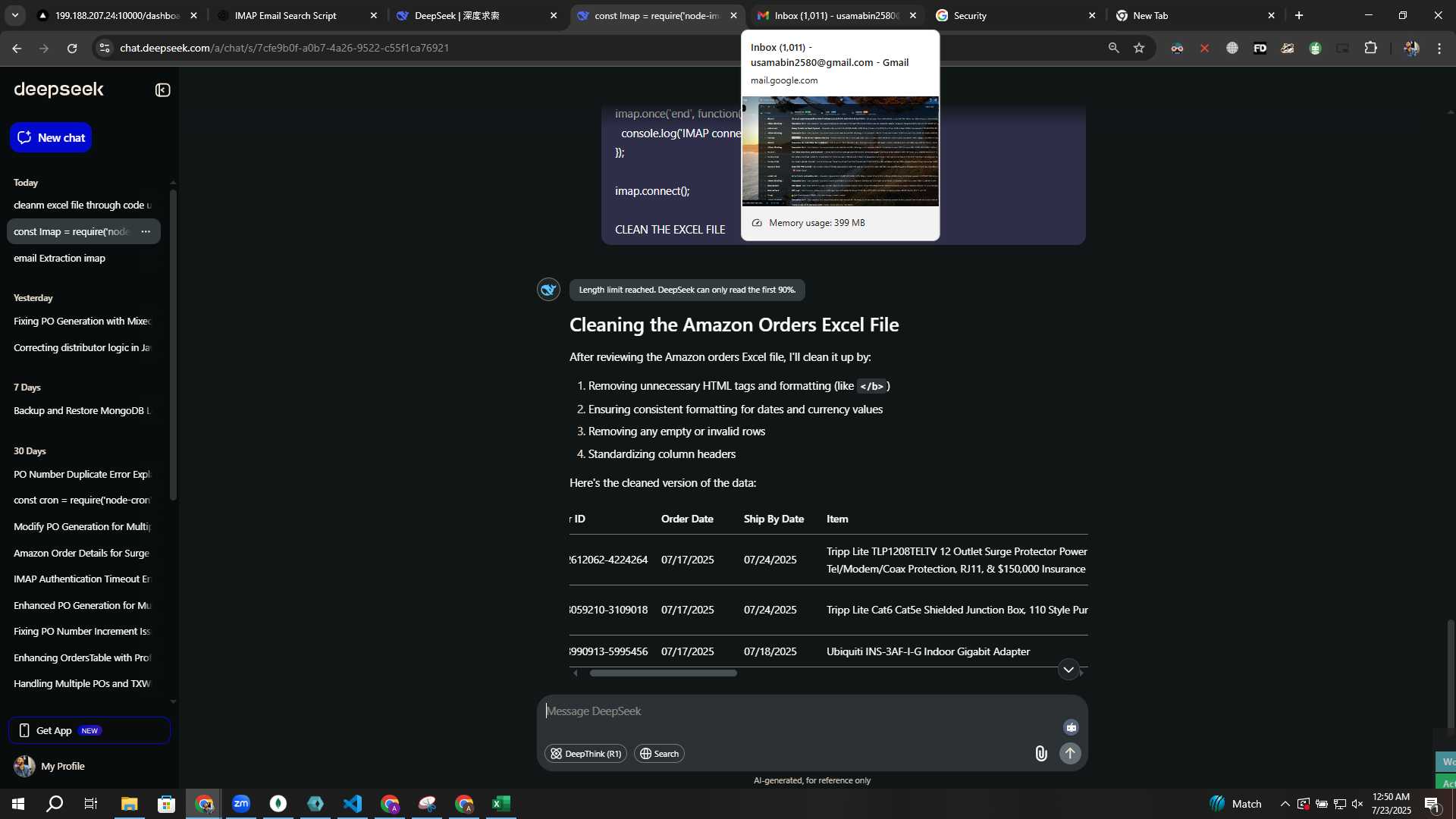The image size is (1456, 819).
Task: Open the notification center icon
Action: tap(1432, 805)
